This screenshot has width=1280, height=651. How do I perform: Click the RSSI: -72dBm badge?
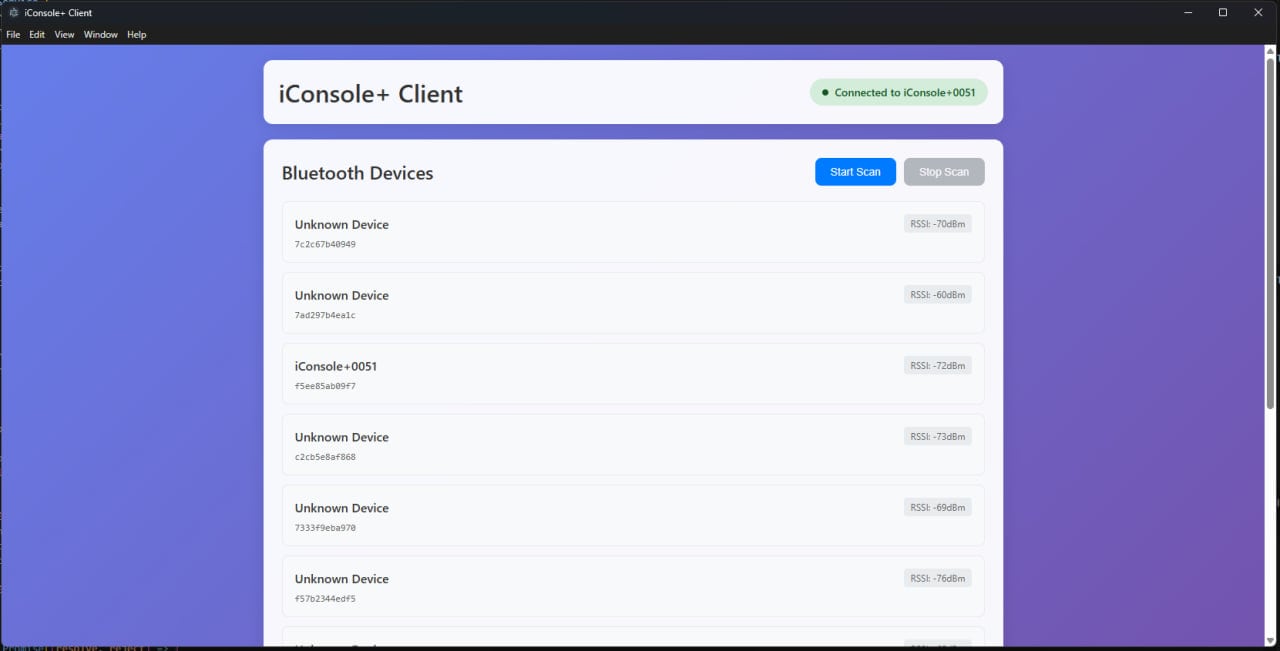937,366
